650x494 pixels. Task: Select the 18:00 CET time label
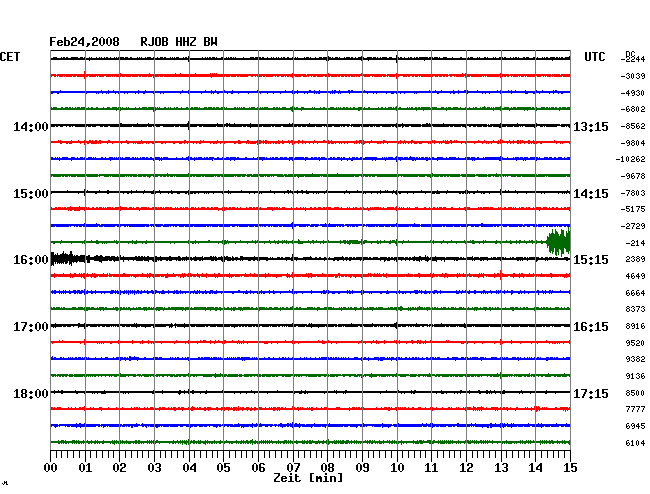click(31, 394)
